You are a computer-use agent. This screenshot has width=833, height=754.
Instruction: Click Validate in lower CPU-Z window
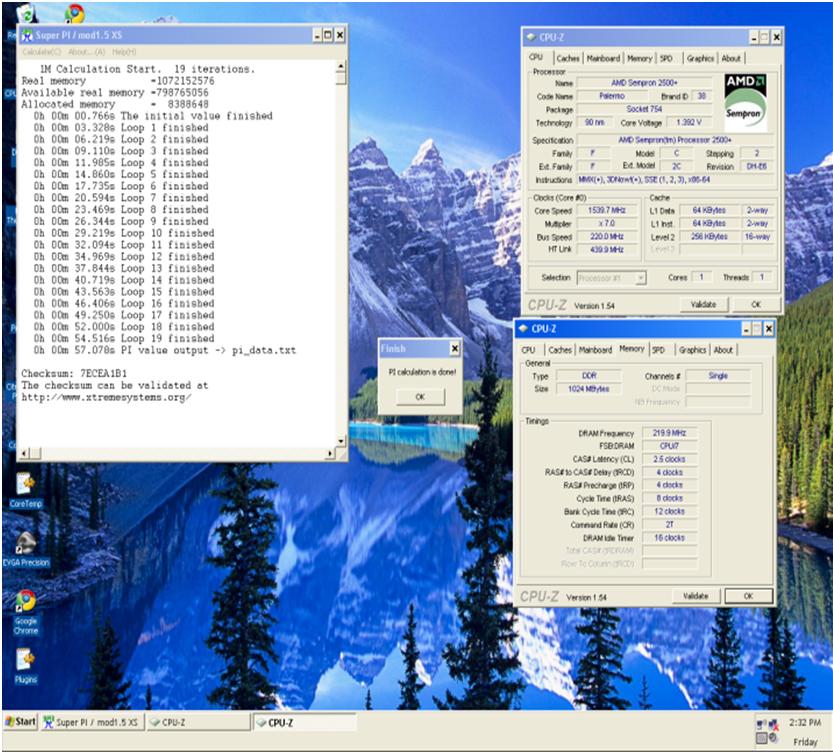pyautogui.click(x=695, y=596)
